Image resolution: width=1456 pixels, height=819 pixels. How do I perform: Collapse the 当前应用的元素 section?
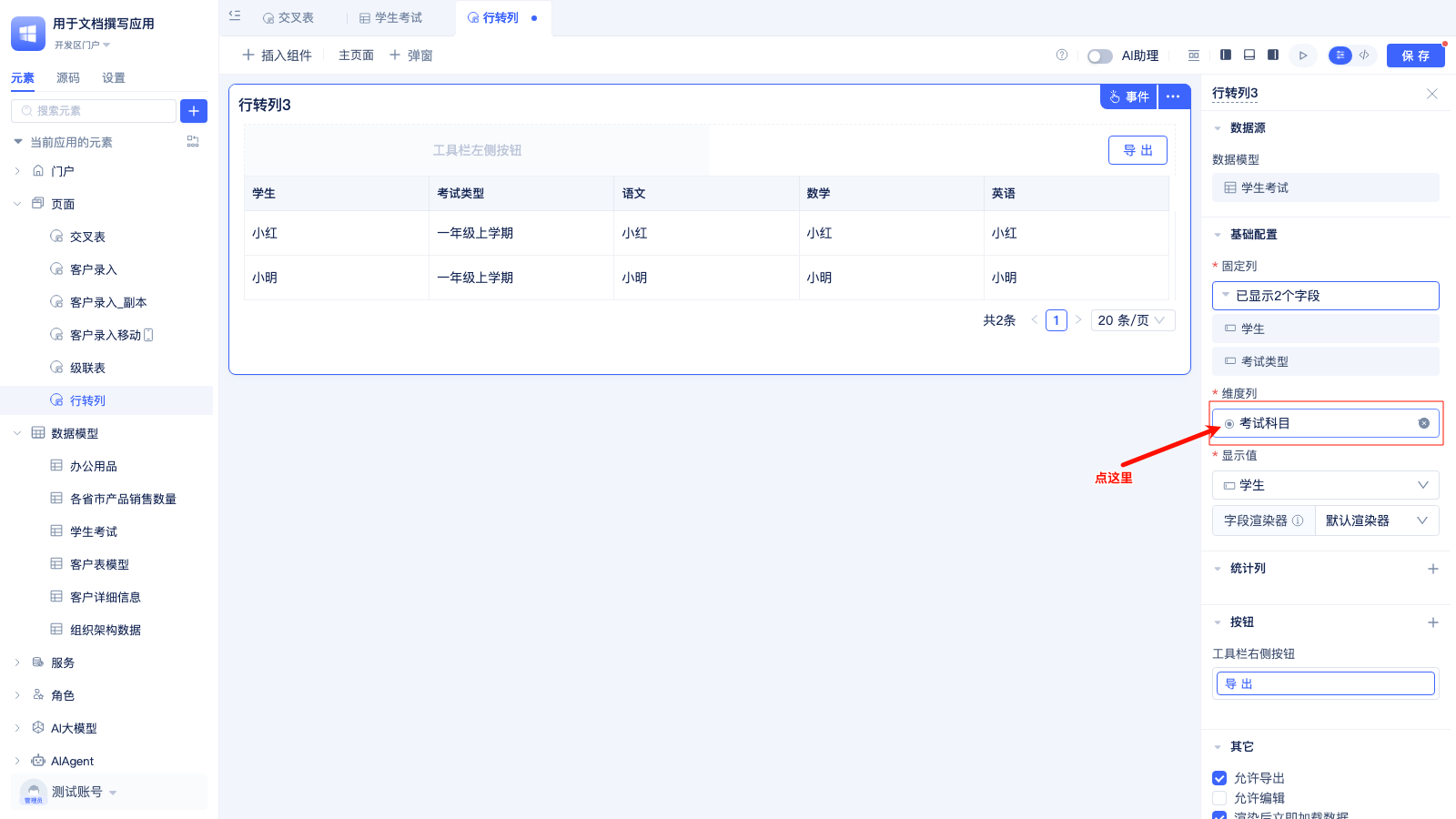coord(17,142)
